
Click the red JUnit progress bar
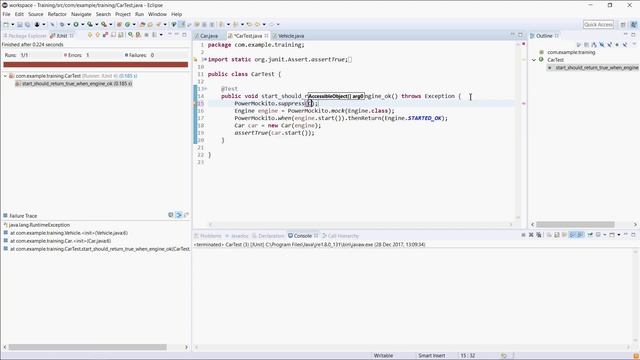(96, 64)
